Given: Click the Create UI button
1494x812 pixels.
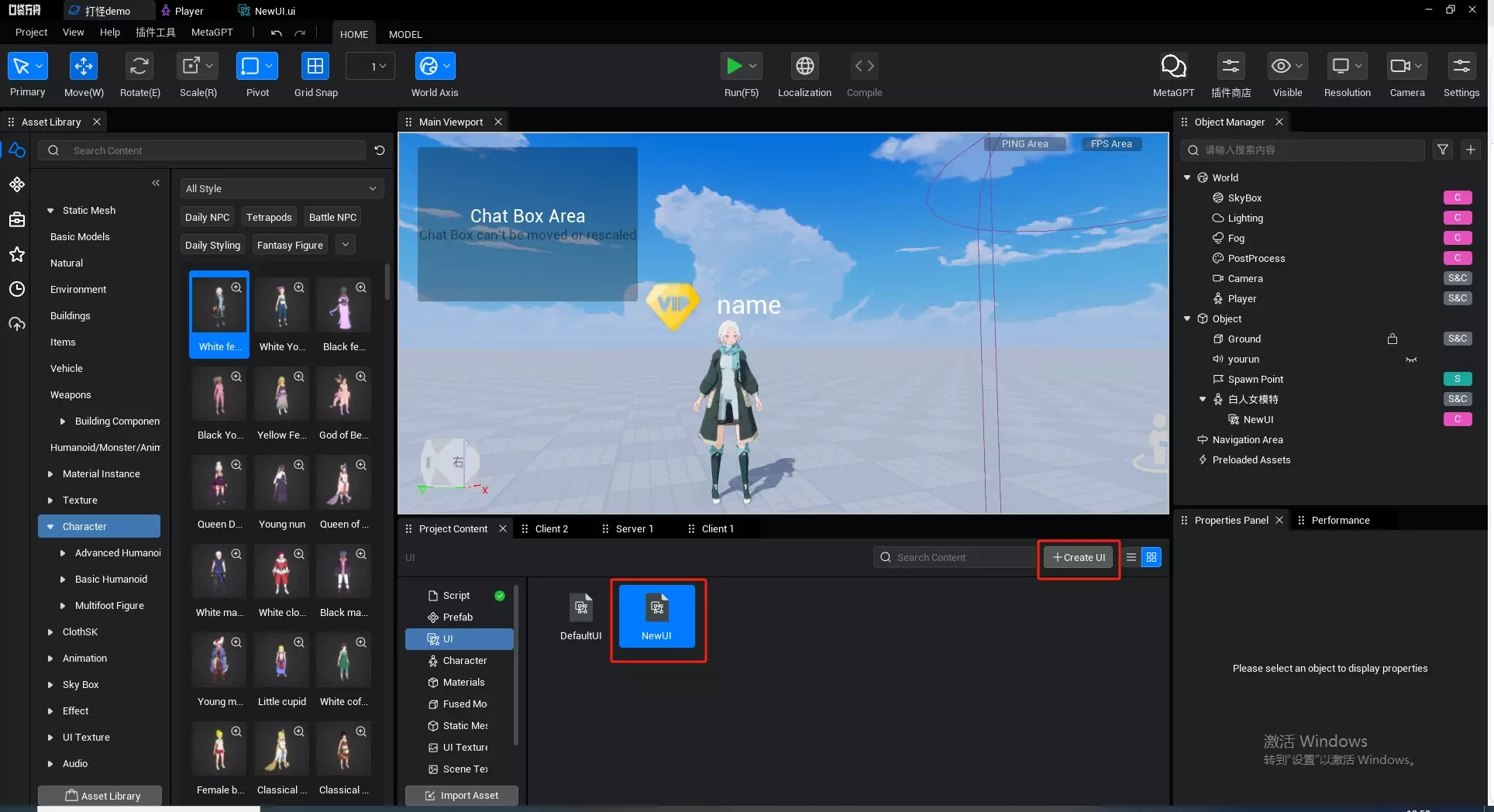Looking at the screenshot, I should 1079,557.
